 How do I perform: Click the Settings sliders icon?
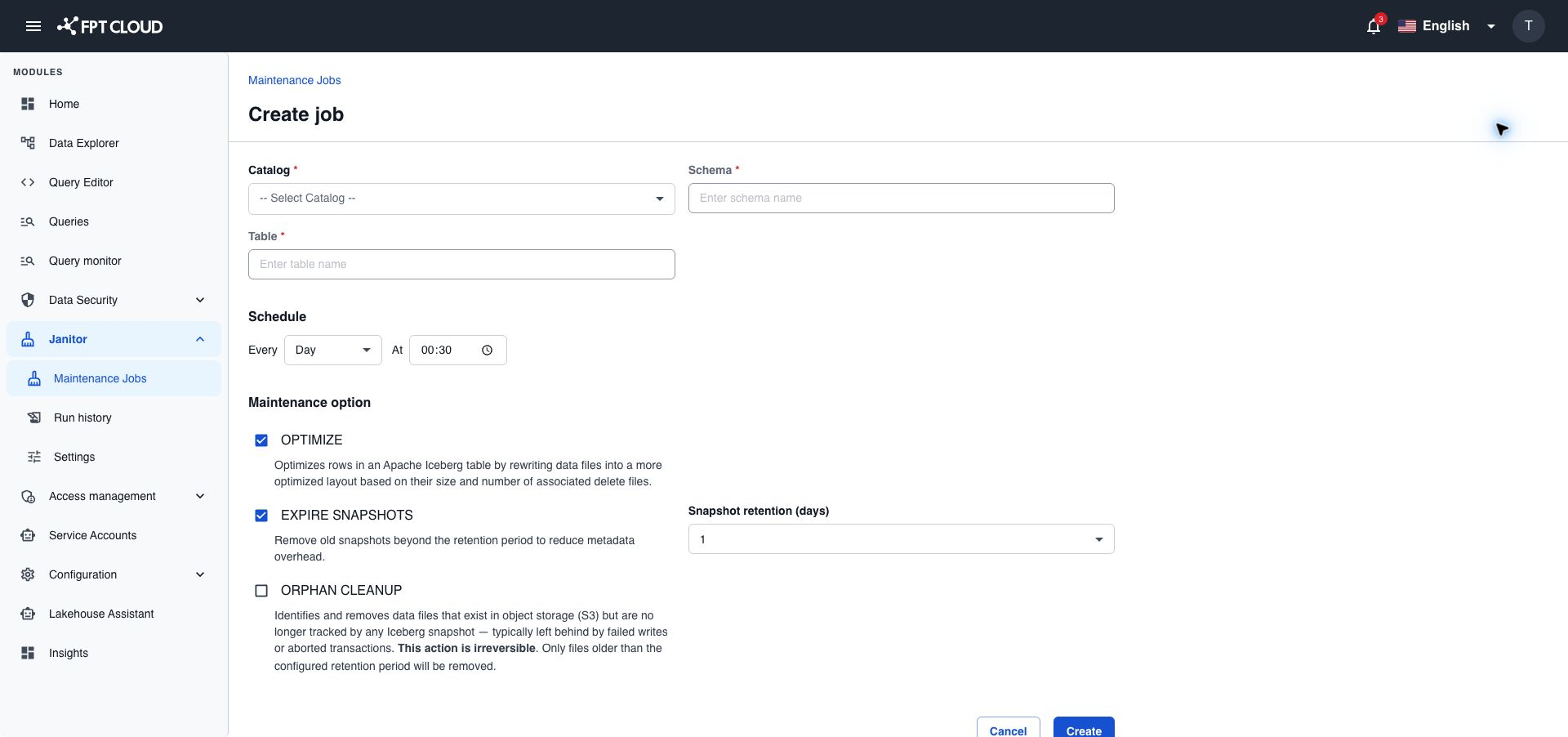(34, 457)
